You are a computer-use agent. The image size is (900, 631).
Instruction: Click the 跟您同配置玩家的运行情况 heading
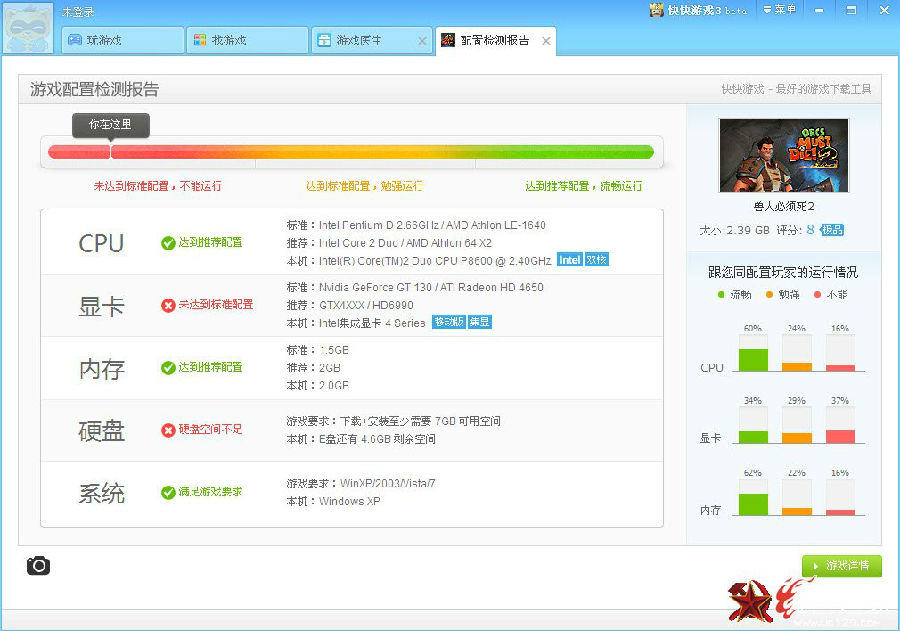[783, 272]
